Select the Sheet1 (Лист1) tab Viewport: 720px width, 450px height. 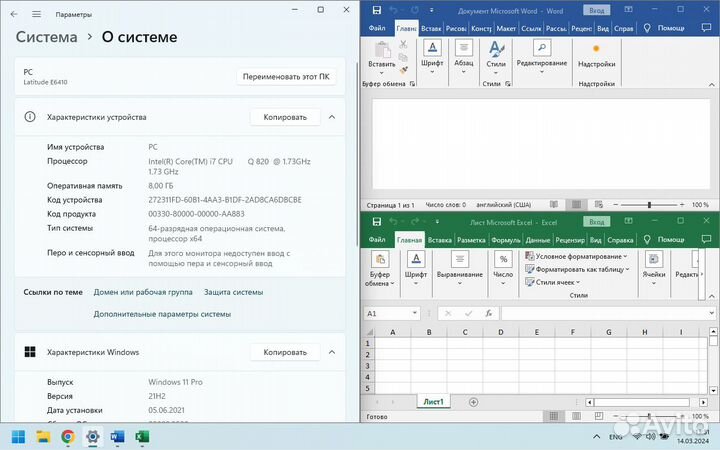(433, 402)
